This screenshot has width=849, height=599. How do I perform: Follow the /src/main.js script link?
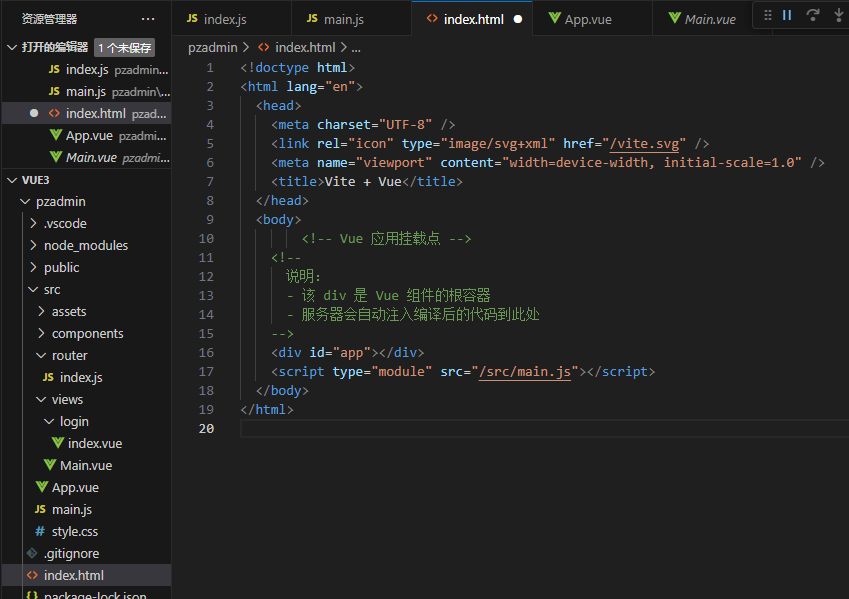click(x=525, y=372)
